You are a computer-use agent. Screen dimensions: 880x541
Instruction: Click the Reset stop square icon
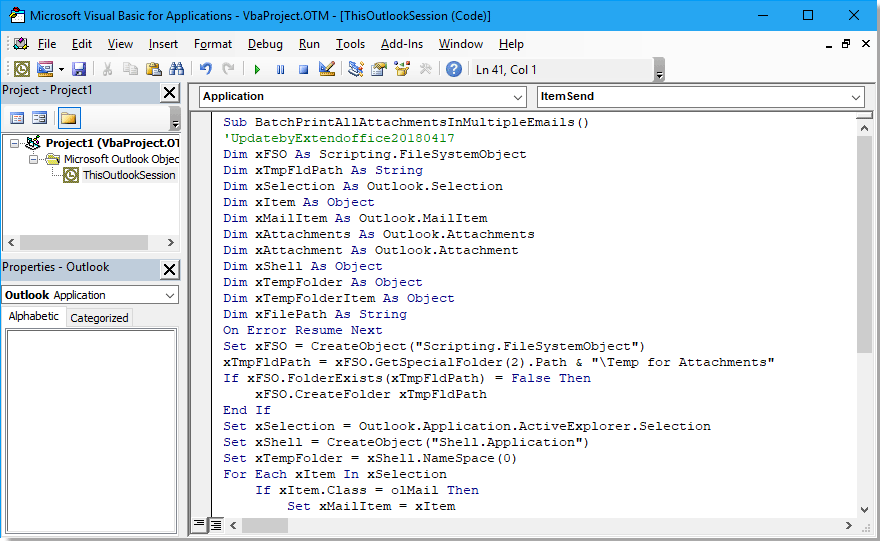[x=303, y=70]
